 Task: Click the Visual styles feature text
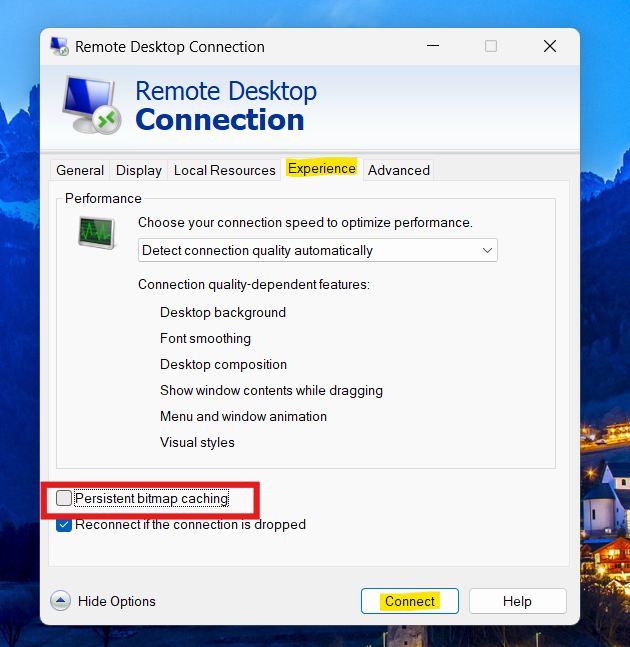(197, 442)
